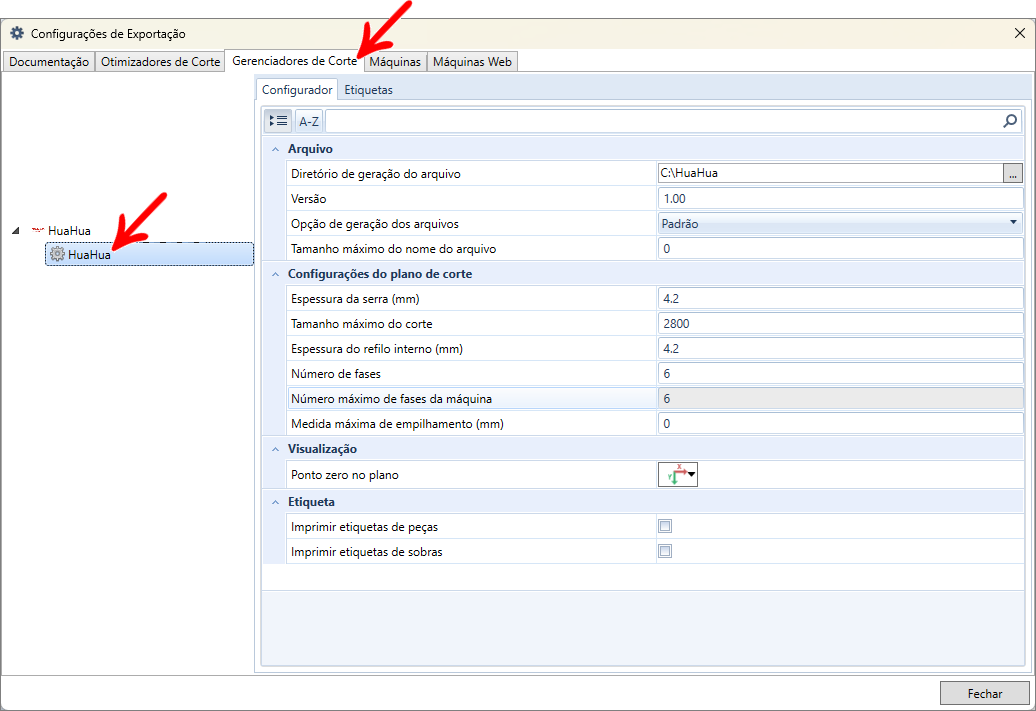Click Número máximo de fases da máquina label
The height and width of the screenshot is (711, 1036).
click(391, 399)
